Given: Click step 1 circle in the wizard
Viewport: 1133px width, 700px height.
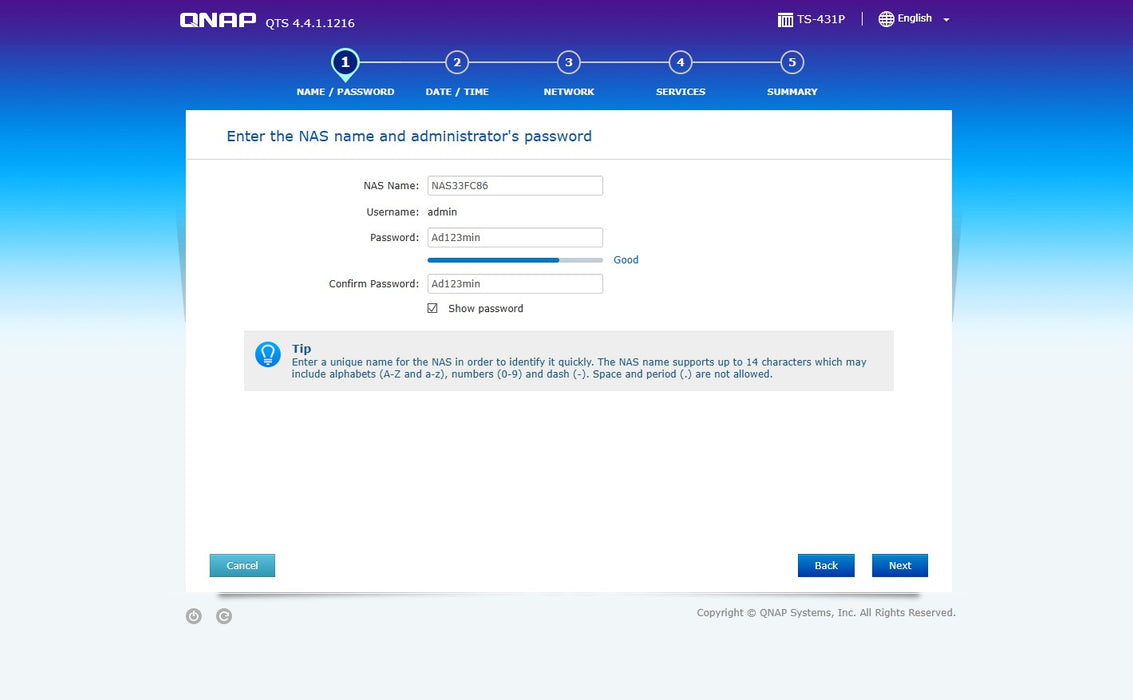Looking at the screenshot, I should click(x=345, y=62).
